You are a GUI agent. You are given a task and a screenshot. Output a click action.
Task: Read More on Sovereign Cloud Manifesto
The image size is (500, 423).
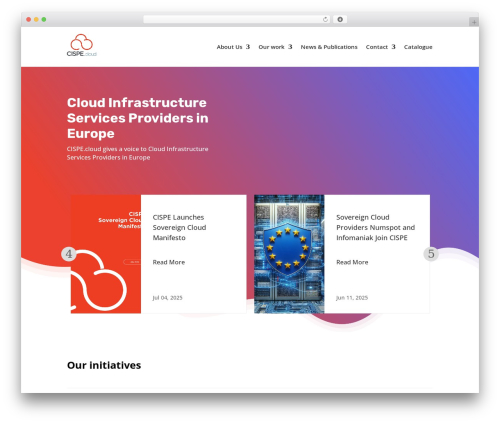tap(169, 262)
